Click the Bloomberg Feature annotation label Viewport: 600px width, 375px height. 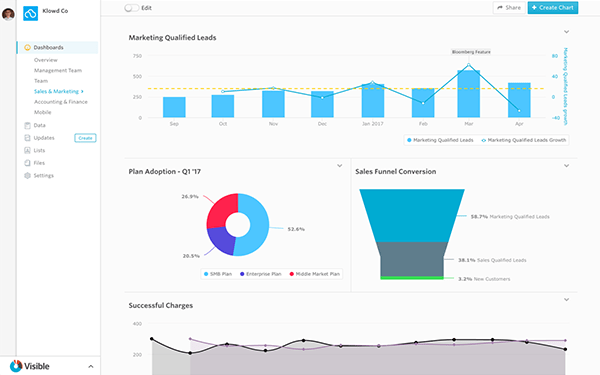(471, 52)
